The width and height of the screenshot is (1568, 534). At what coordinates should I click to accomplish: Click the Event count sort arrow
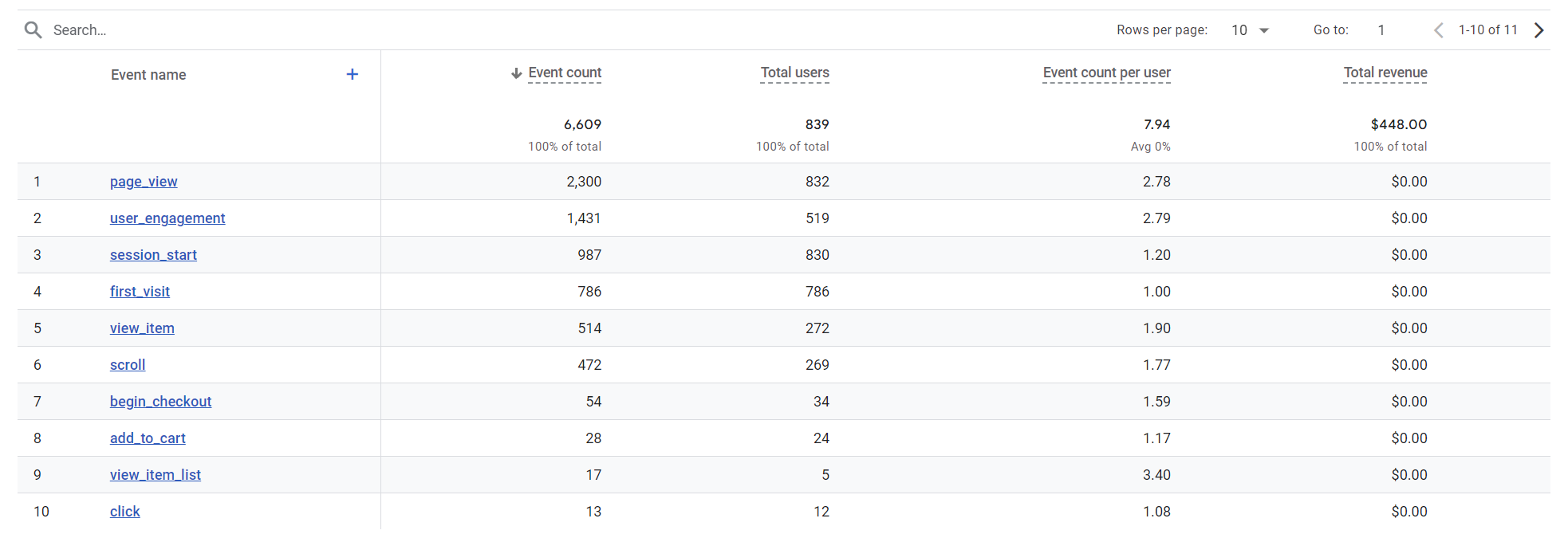click(x=516, y=73)
